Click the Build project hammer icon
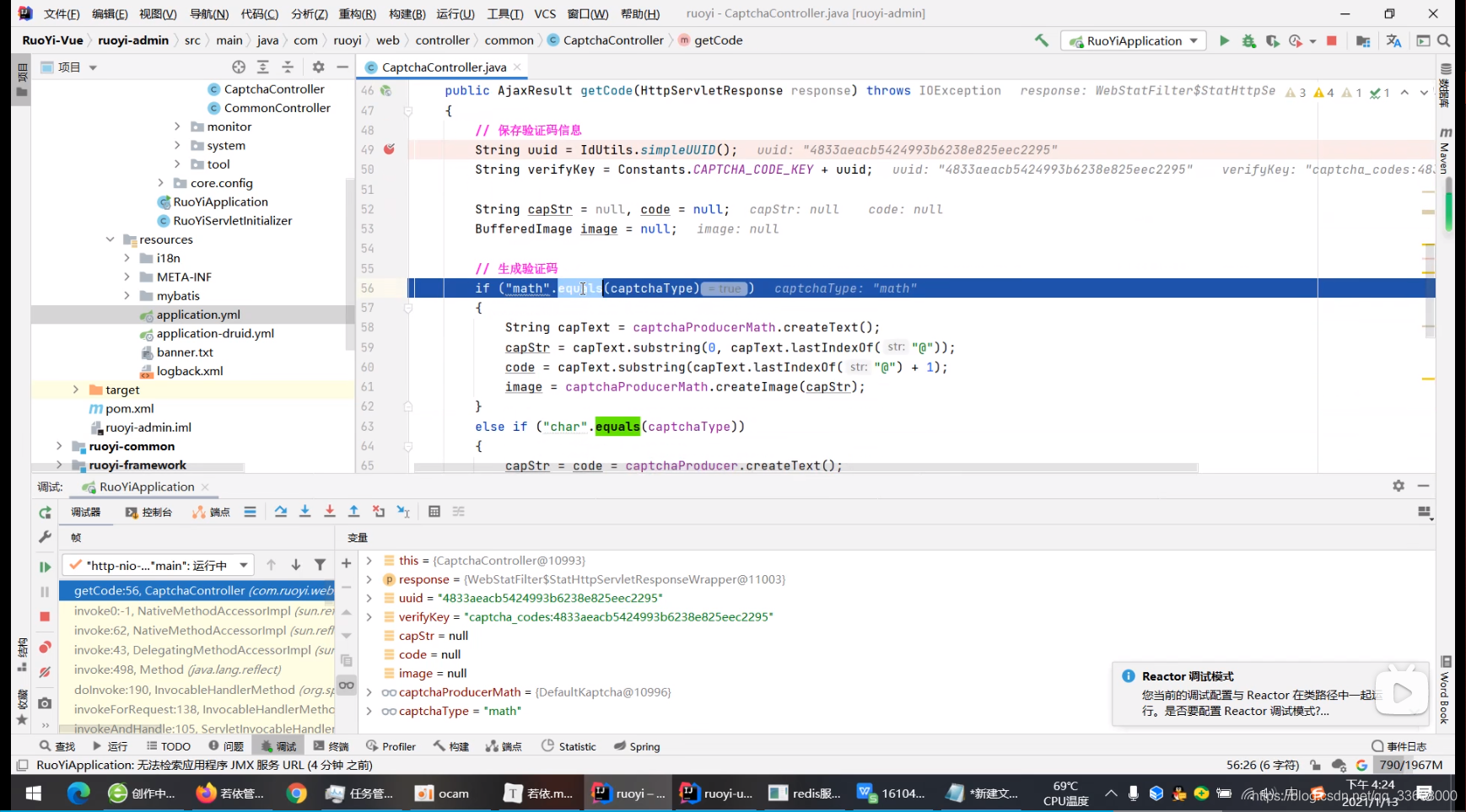This screenshot has height=812, width=1466. pyautogui.click(x=1042, y=40)
